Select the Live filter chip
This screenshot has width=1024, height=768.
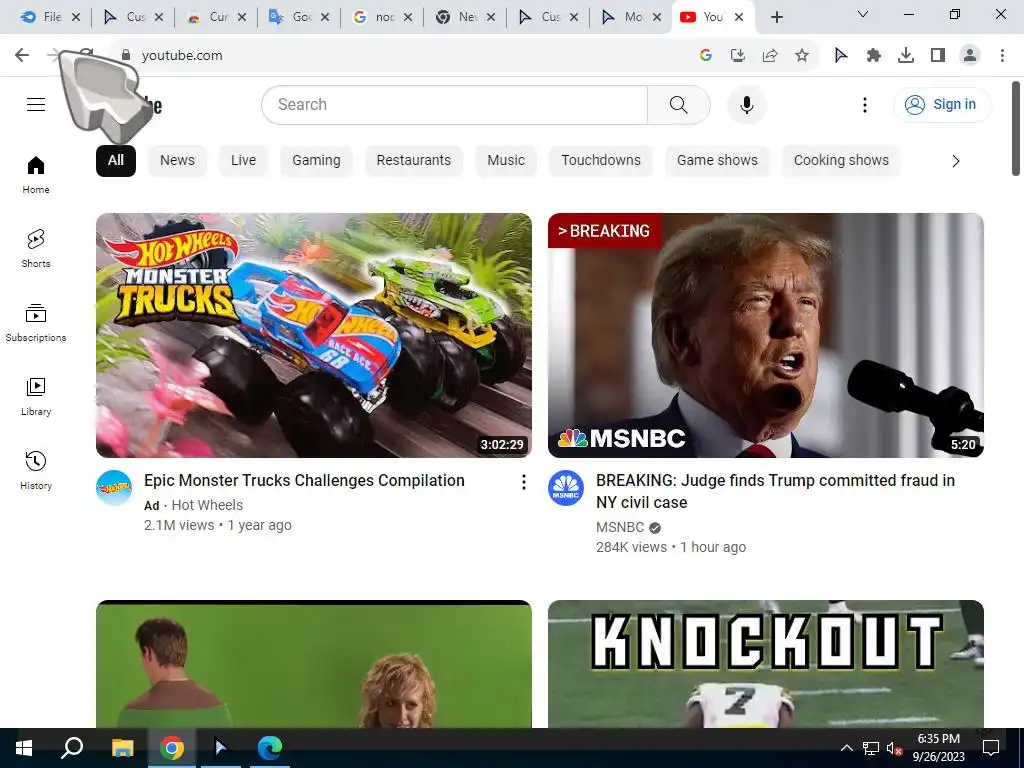(243, 161)
